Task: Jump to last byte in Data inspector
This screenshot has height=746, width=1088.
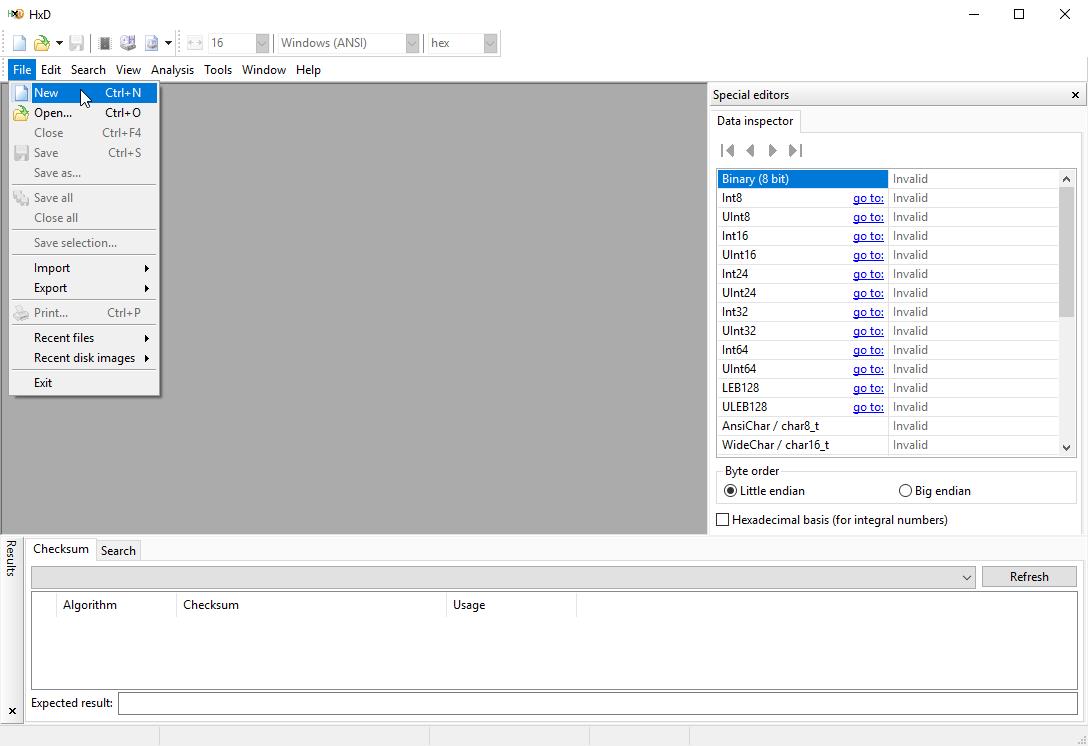Action: point(795,150)
